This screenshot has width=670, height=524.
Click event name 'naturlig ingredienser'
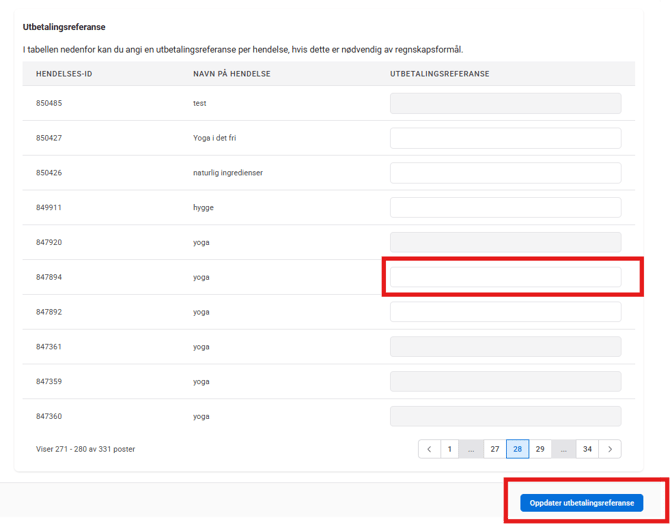tap(228, 173)
